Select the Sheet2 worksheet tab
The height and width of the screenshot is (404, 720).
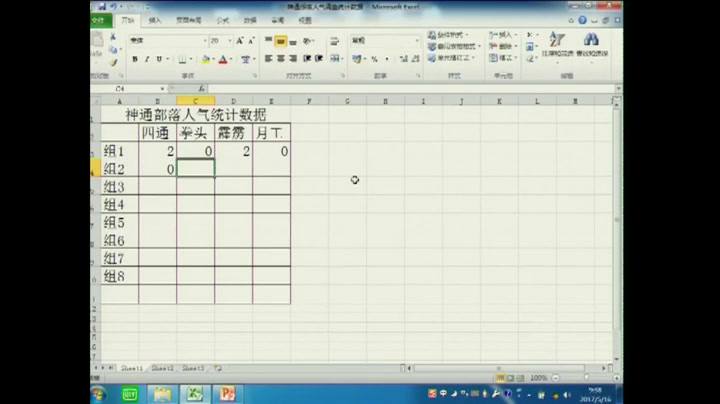coord(162,368)
